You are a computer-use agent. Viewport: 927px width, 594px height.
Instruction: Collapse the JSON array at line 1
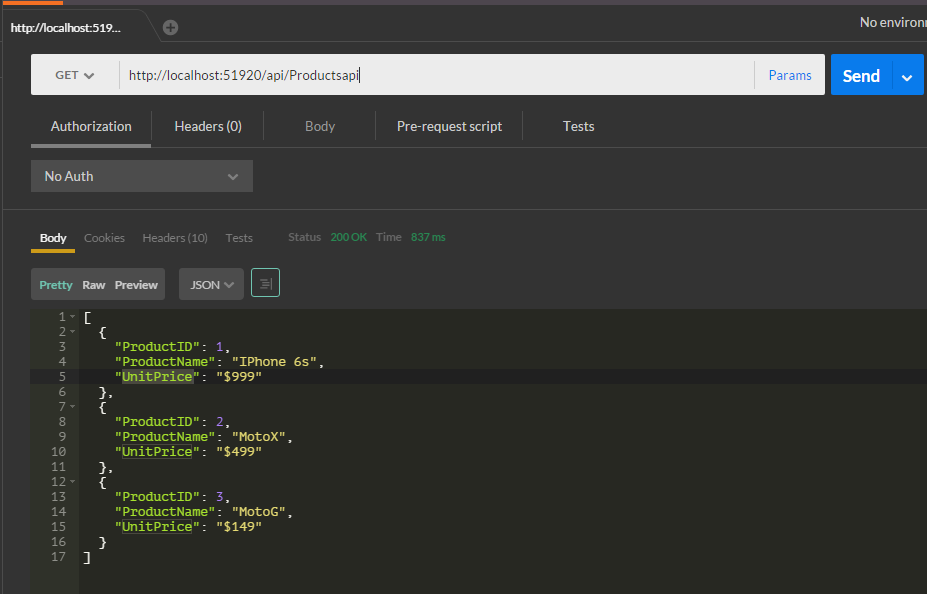pos(72,317)
